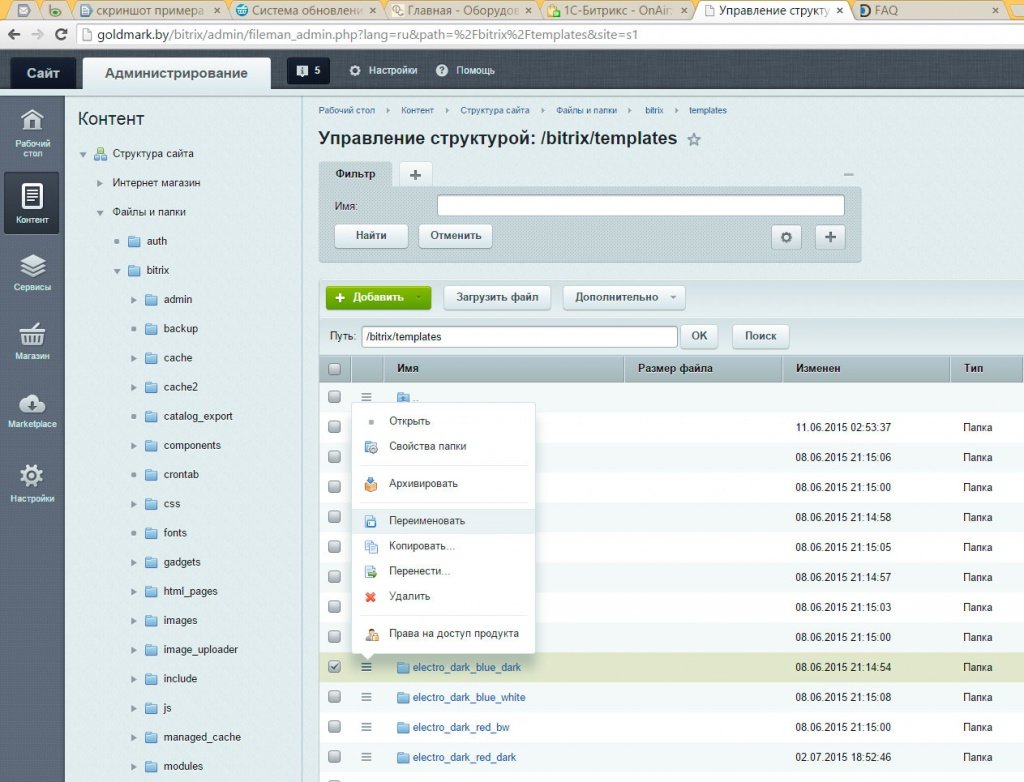Viewport: 1024px width, 782px height.
Task: Choose Удалить in the context menu
Action: [x=409, y=596]
